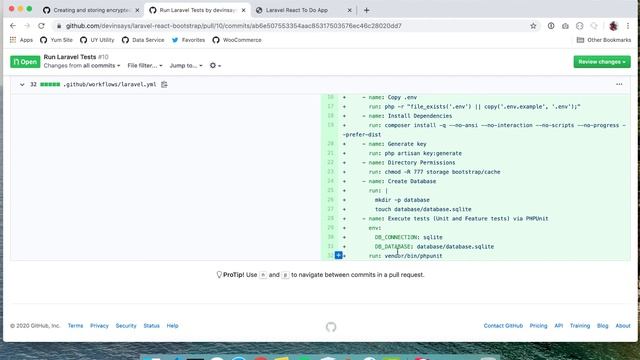Viewport: 640px width, 360px height.
Task: Close the 'Creating and storing encrypted' tab
Action: point(137,10)
